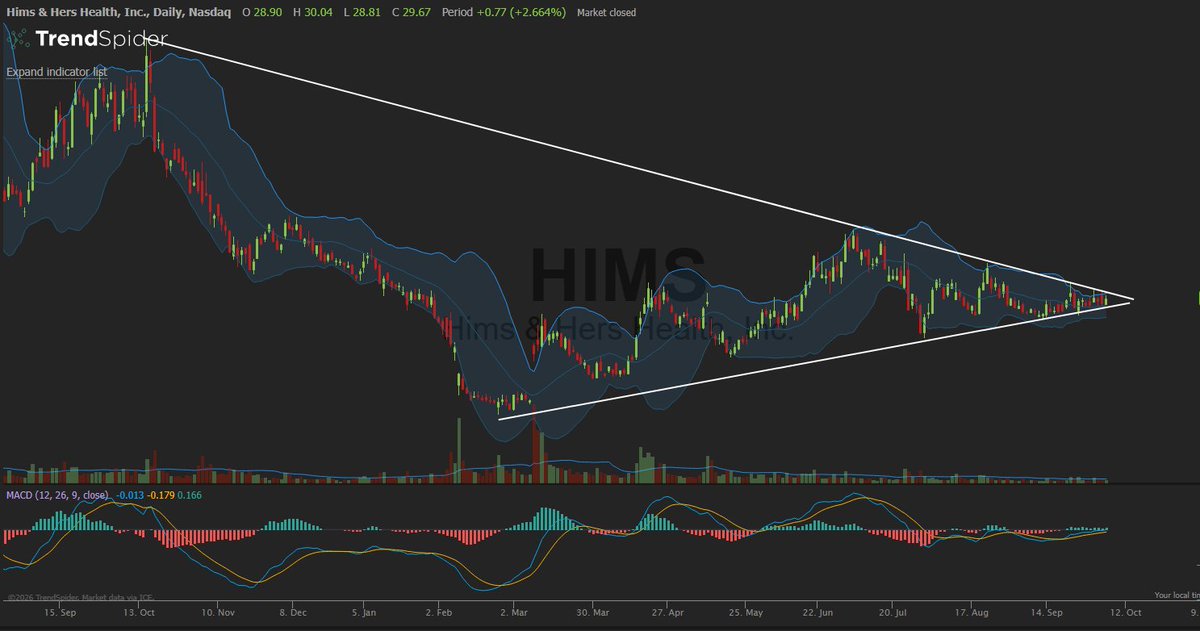Click the 'Market closed' status text
This screenshot has height=631, width=1200.
point(606,13)
